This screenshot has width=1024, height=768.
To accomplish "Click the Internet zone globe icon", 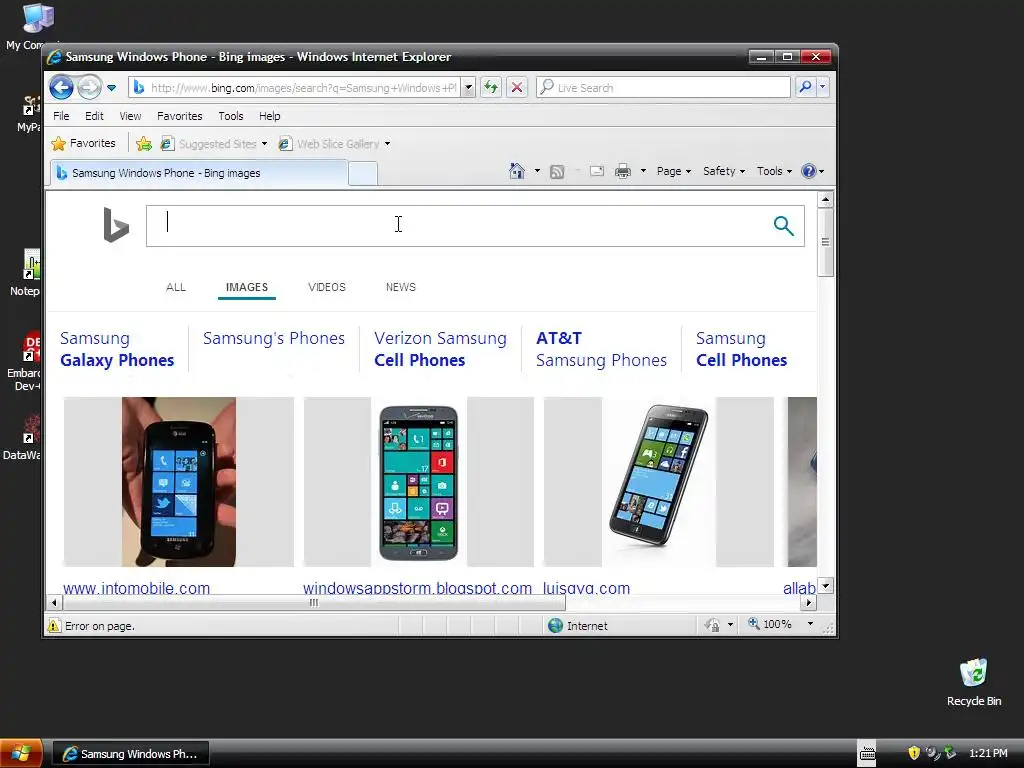I will [555, 626].
